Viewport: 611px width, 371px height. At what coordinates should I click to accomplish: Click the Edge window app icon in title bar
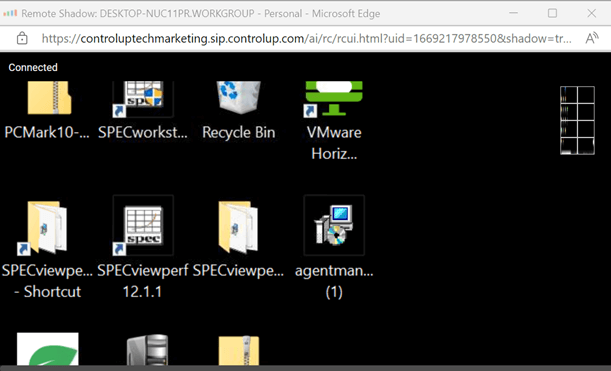(x=10, y=13)
